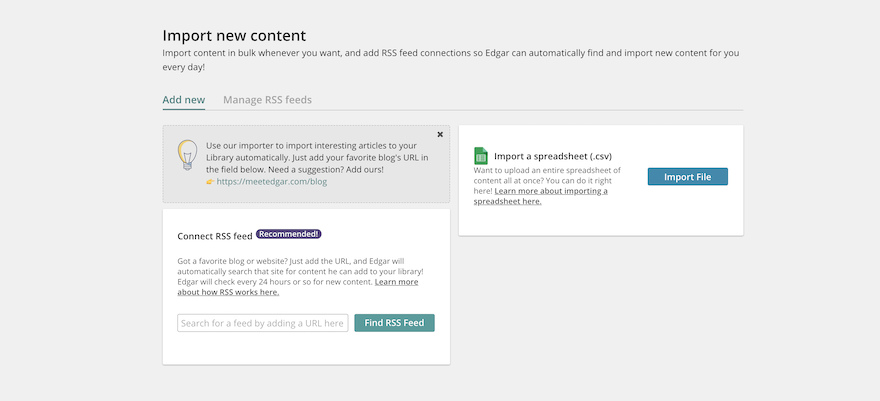Click the purple Recommended! badge
880x401 pixels.
(289, 234)
